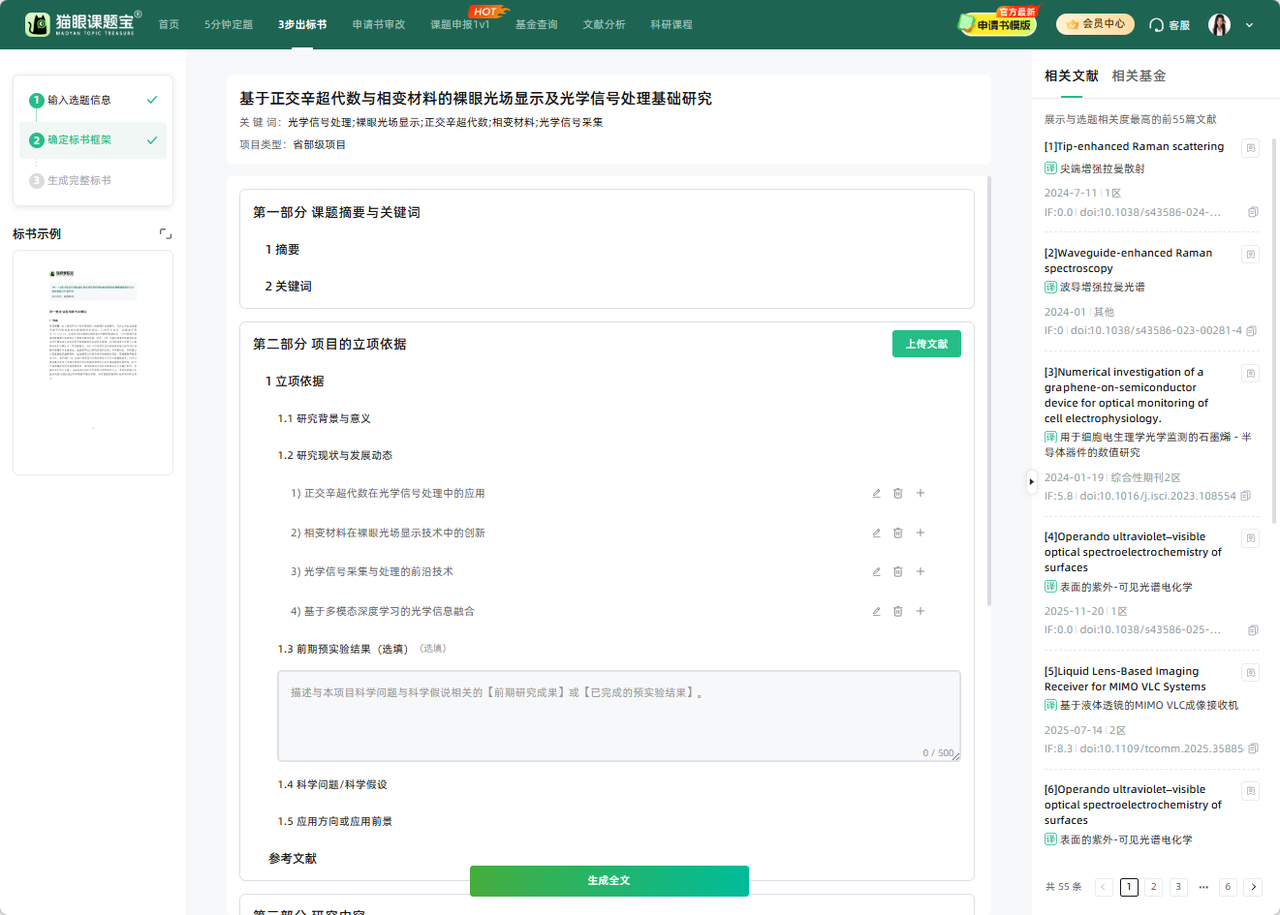The image size is (1280, 915).
Task: Delete item 基于多模态深度学习的光学信息融合
Action: click(x=898, y=611)
